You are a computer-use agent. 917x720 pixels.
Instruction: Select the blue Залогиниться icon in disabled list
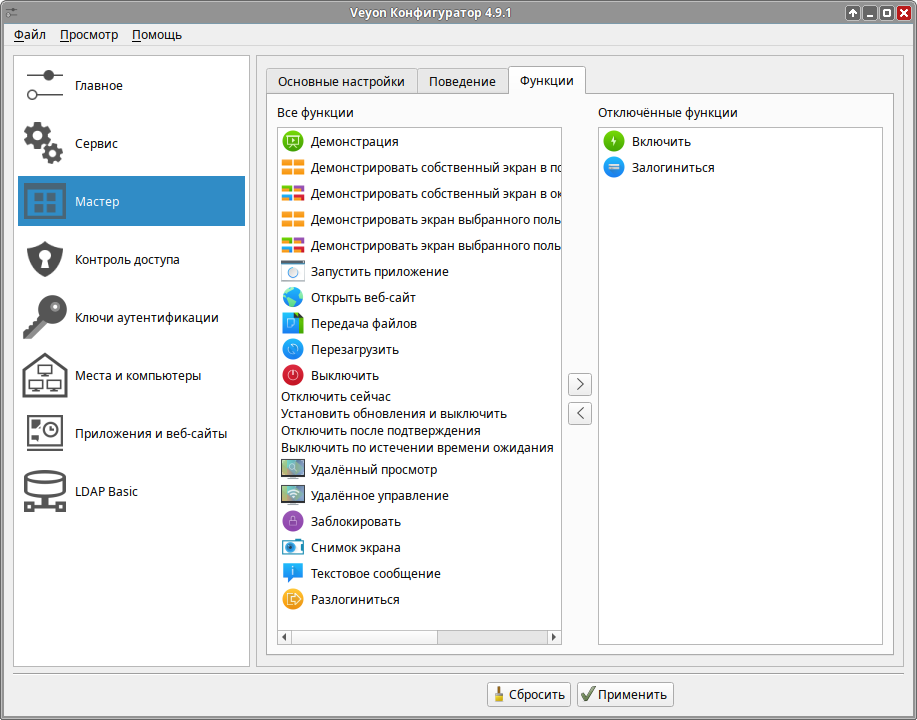pyautogui.click(x=614, y=167)
